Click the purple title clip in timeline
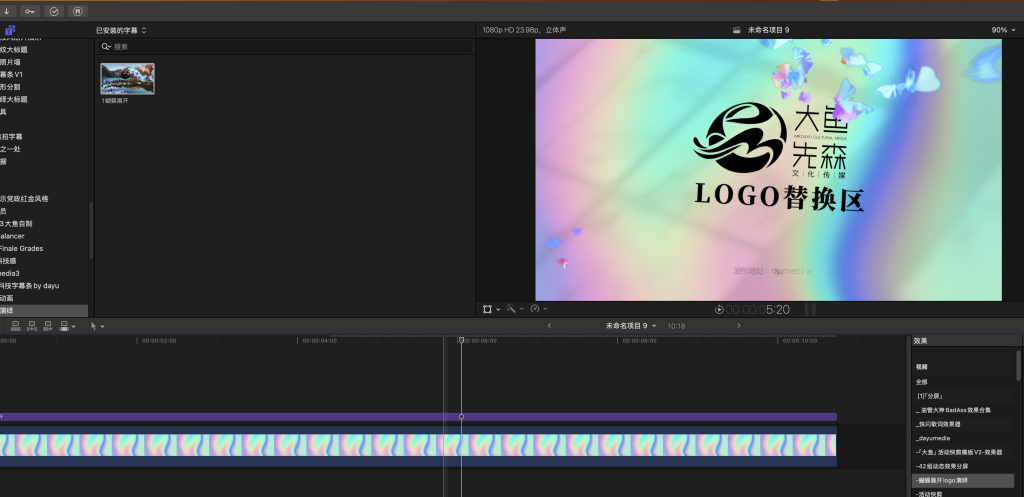 tap(418, 417)
